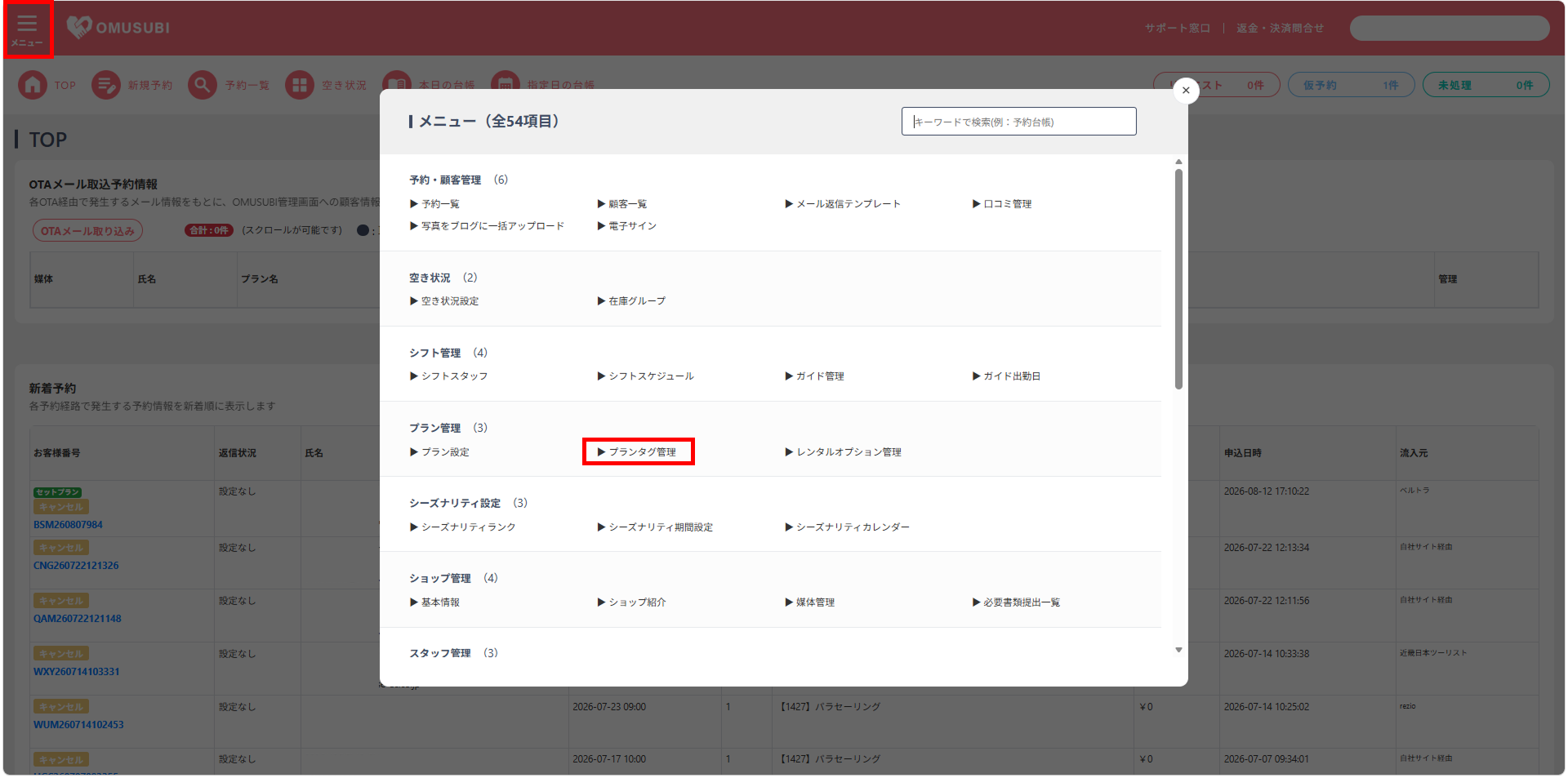The height and width of the screenshot is (778, 1568).
Task: Open 電子サイン menu item
Action: click(626, 226)
